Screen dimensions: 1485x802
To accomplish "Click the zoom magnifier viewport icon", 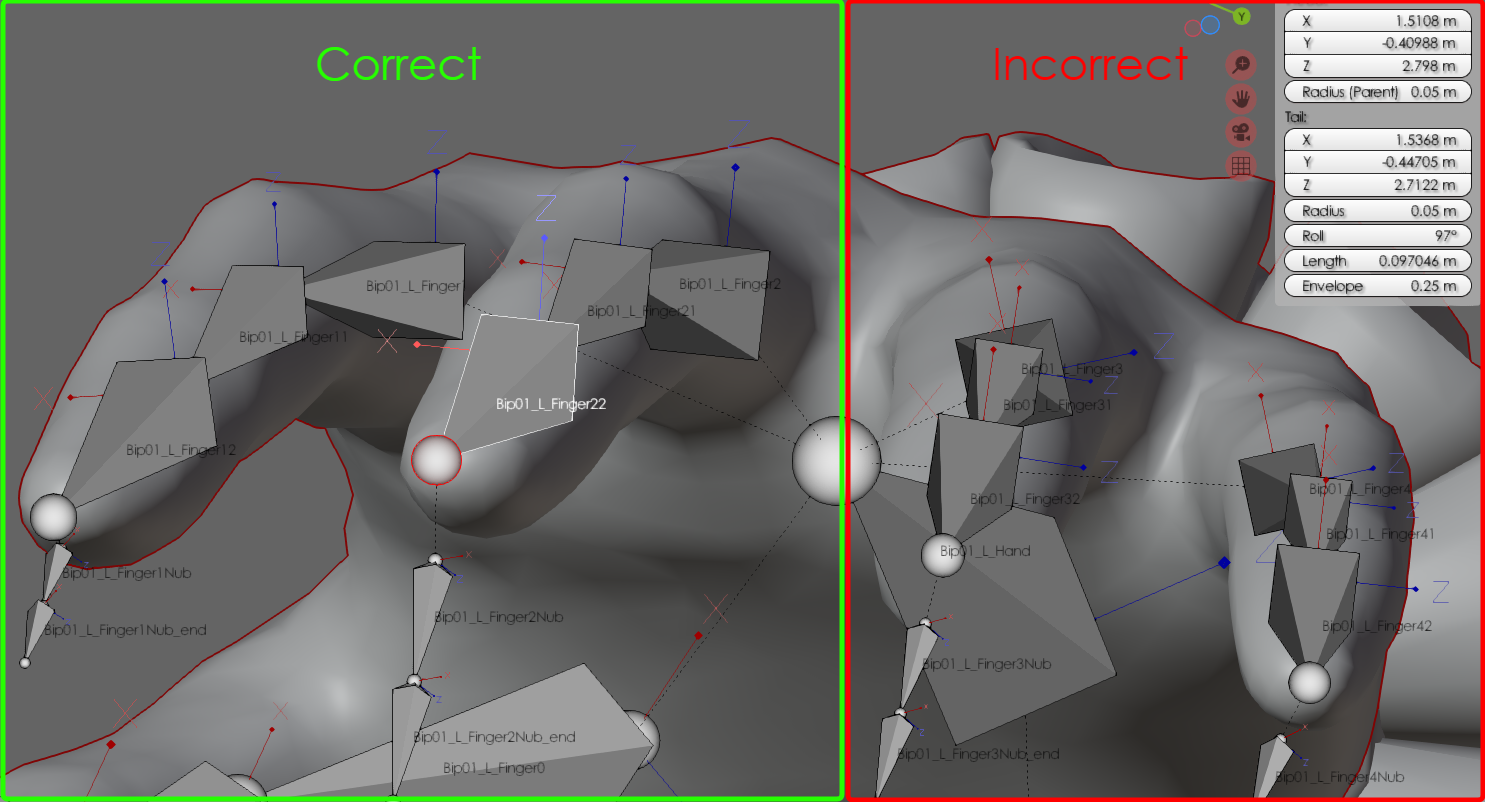I will (1241, 65).
